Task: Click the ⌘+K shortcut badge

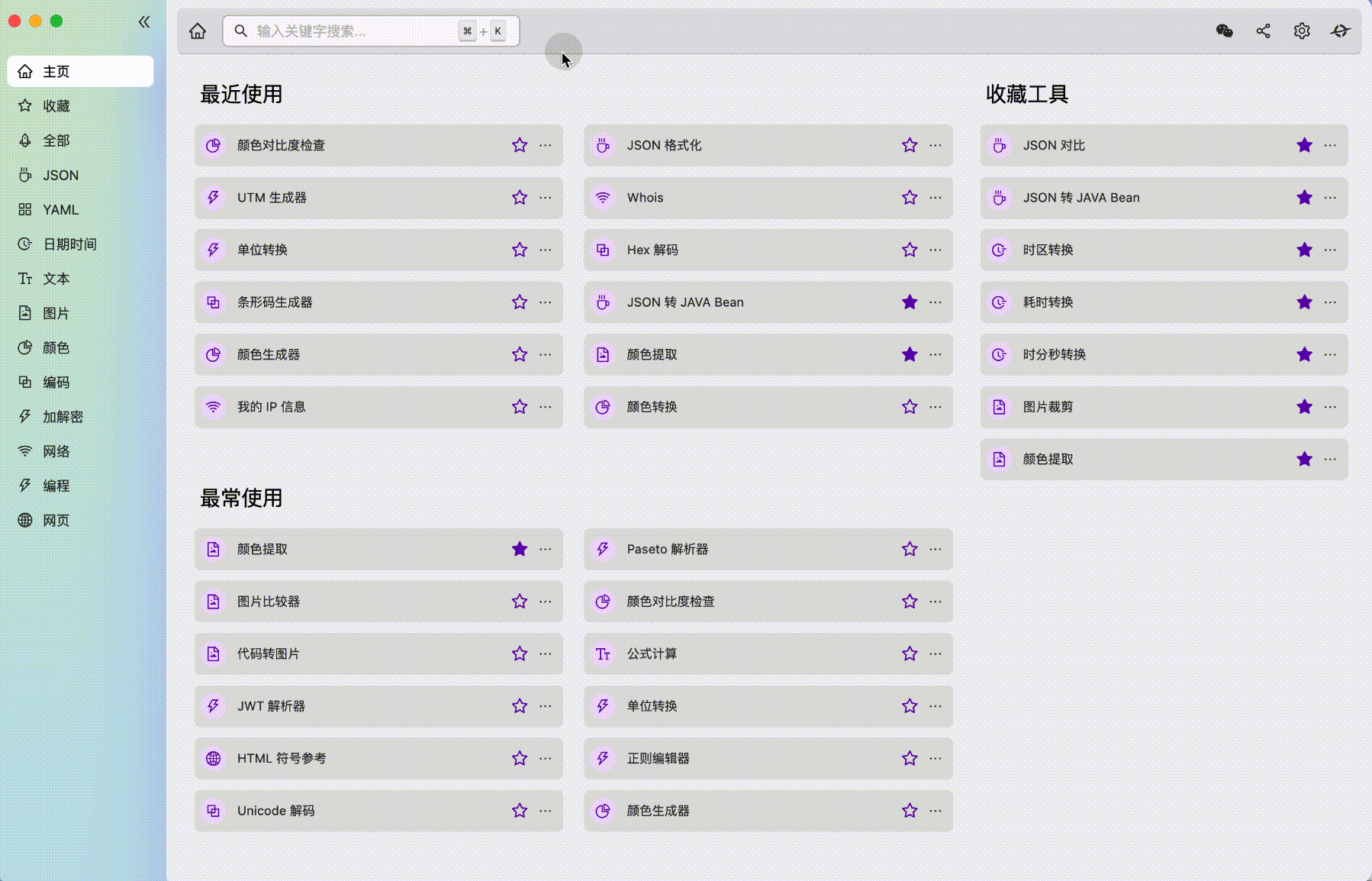Action: coord(482,31)
